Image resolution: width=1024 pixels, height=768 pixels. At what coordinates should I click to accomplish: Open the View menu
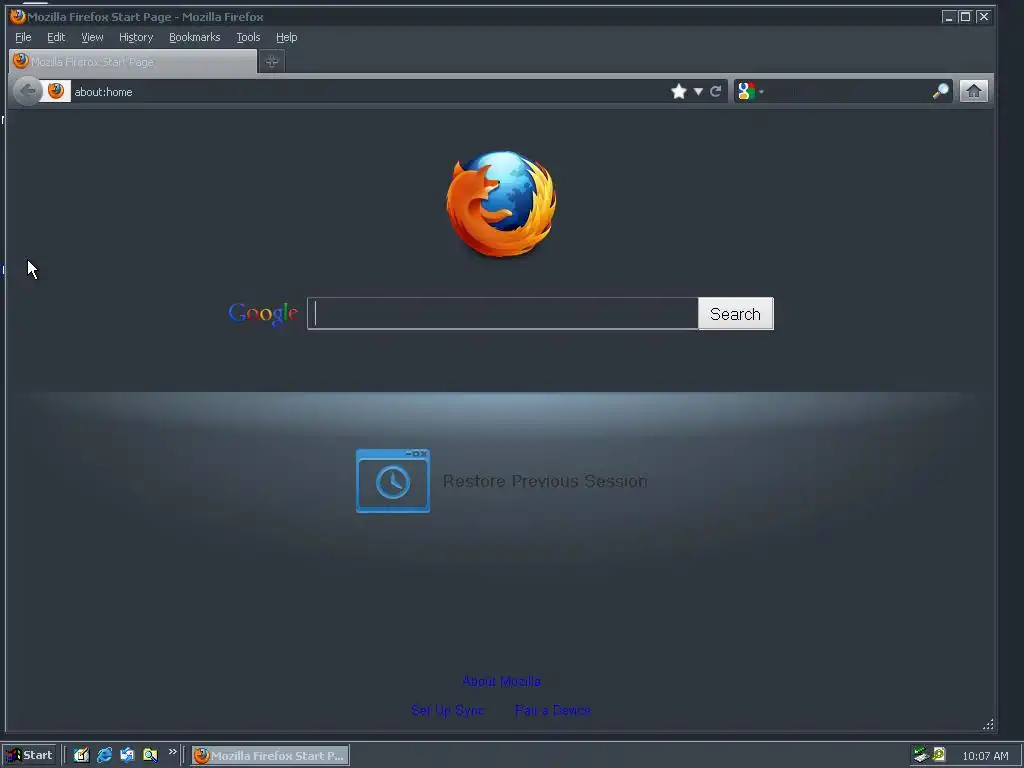(x=92, y=37)
